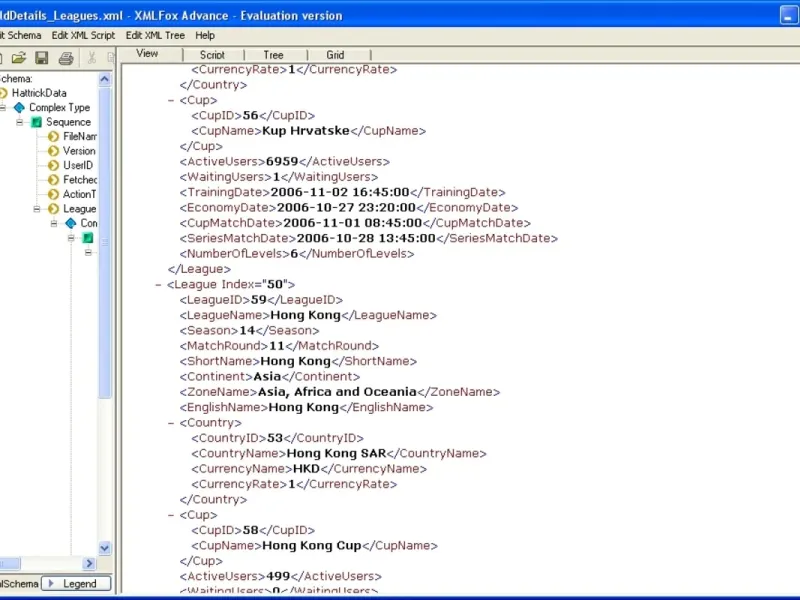
Task: Click the ActionT element icon in the schema tree
Action: tap(54, 194)
